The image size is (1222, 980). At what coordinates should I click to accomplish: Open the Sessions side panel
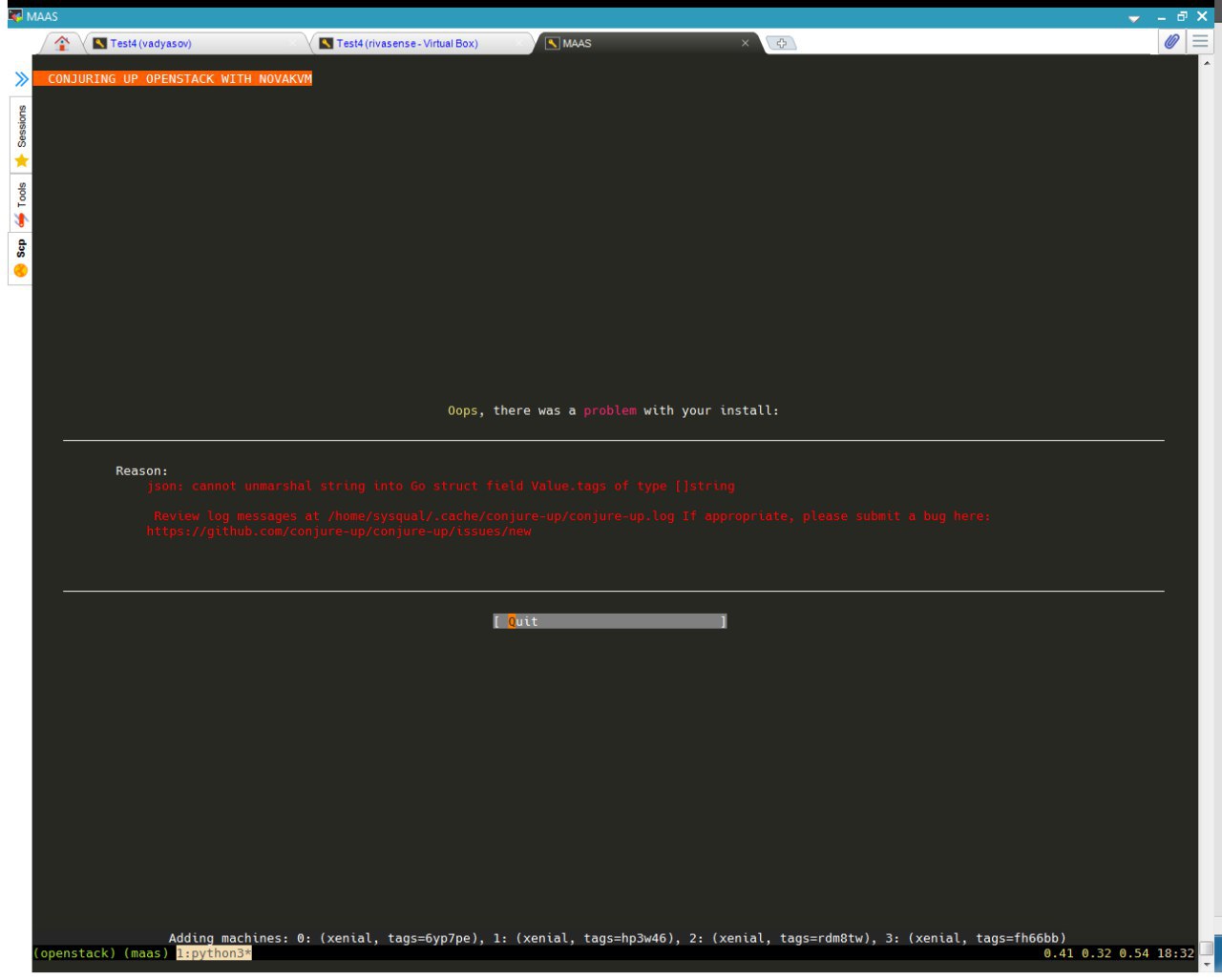(21, 136)
